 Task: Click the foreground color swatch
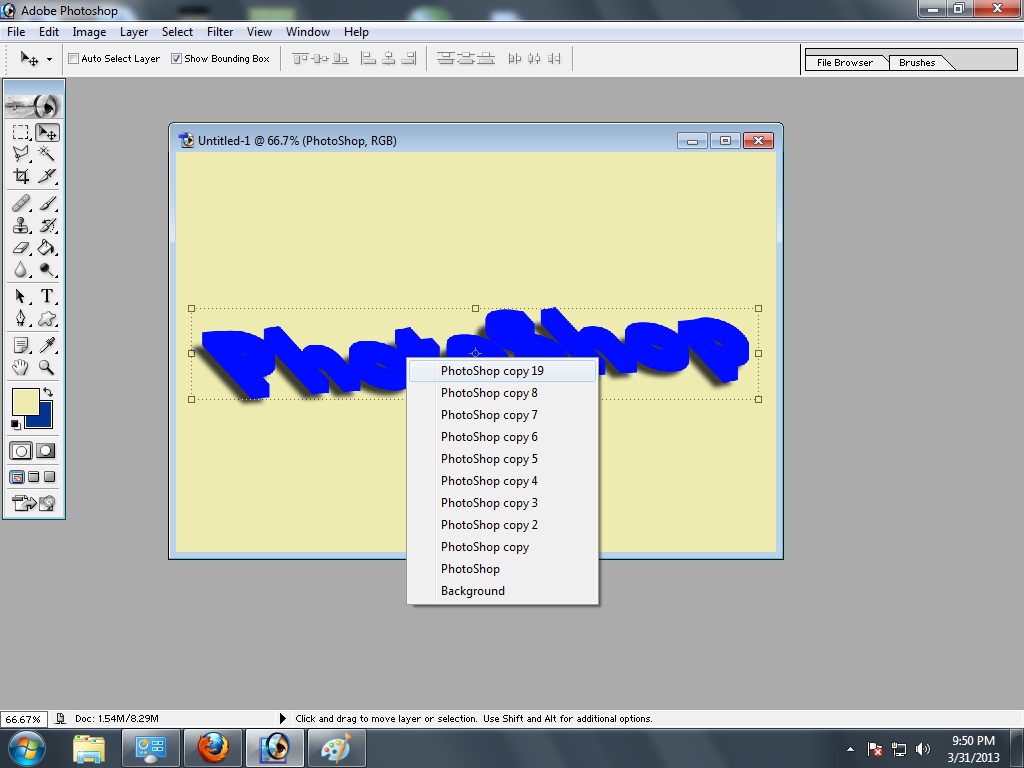(x=25, y=402)
